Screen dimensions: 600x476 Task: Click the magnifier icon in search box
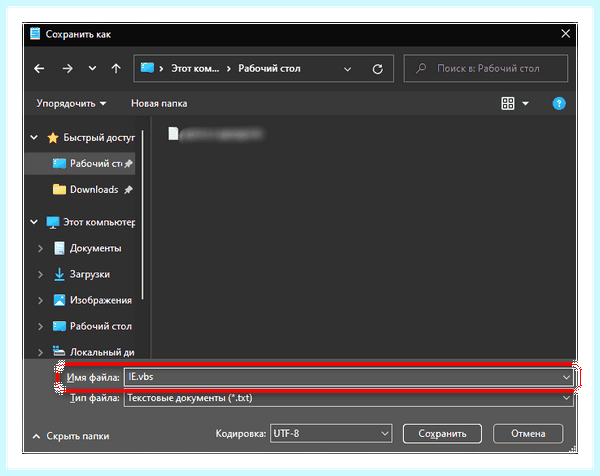(421, 68)
